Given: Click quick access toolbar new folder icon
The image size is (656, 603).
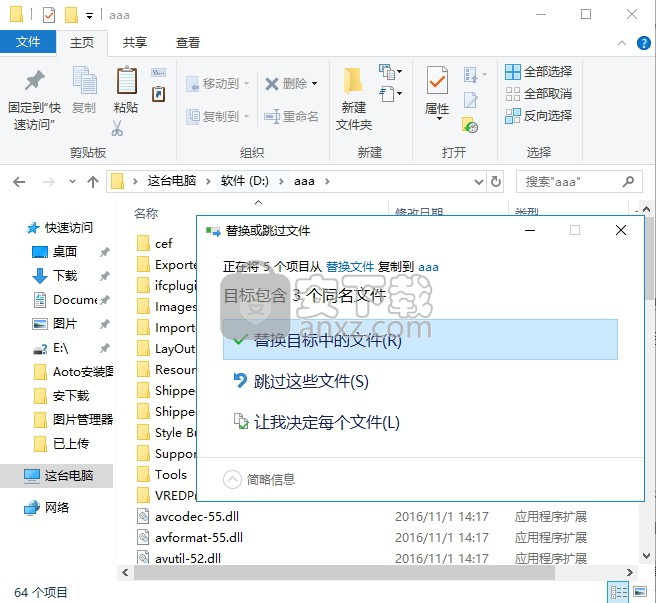Looking at the screenshot, I should (x=72, y=15).
